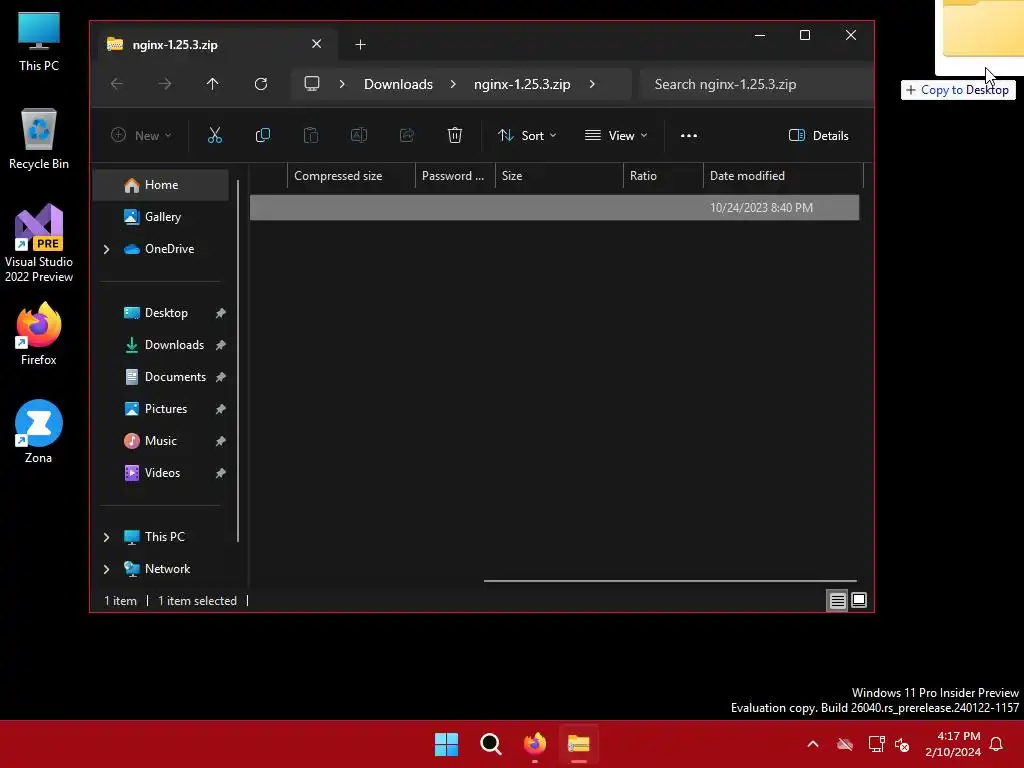This screenshot has width=1024, height=768.
Task: Click the Cut scissors icon
Action: (x=214, y=135)
